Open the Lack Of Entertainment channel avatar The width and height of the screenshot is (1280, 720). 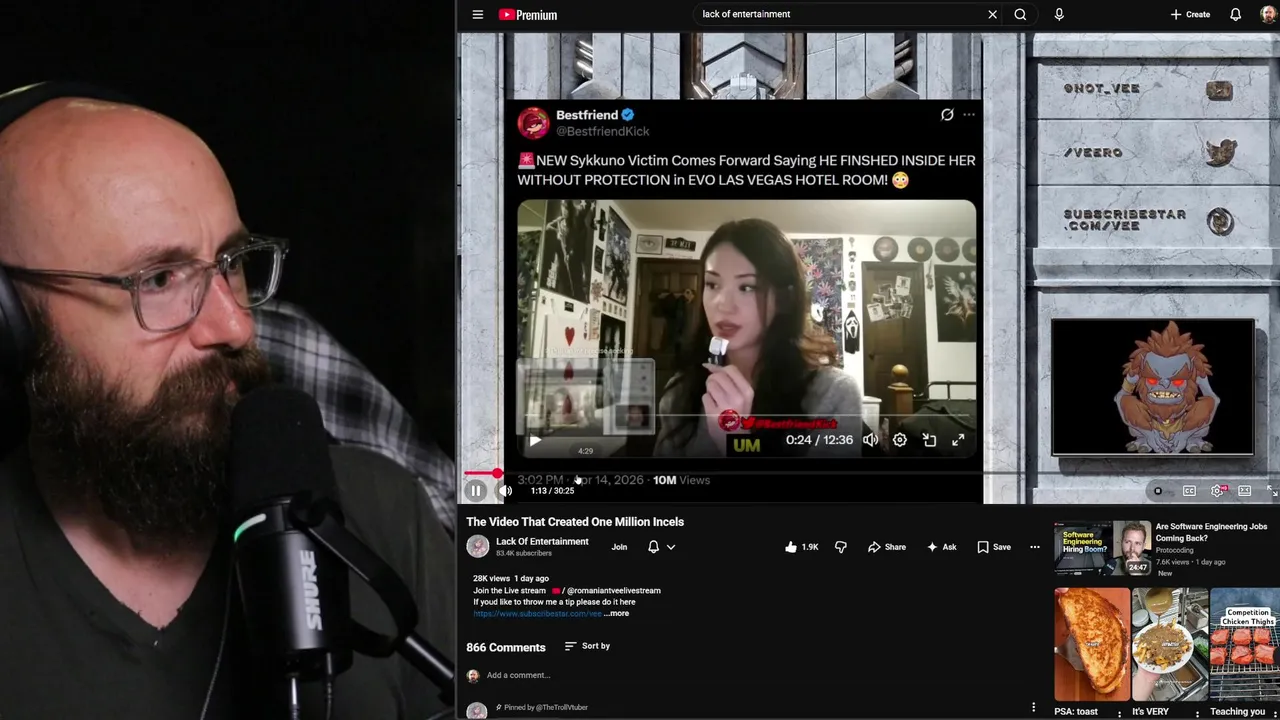click(x=478, y=546)
